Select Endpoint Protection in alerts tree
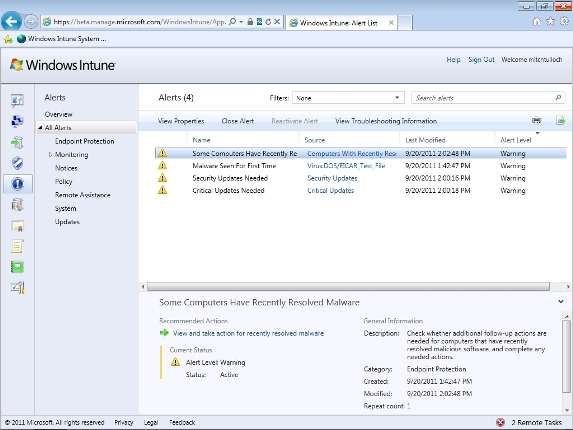The height and width of the screenshot is (430, 573). pyautogui.click(x=84, y=141)
